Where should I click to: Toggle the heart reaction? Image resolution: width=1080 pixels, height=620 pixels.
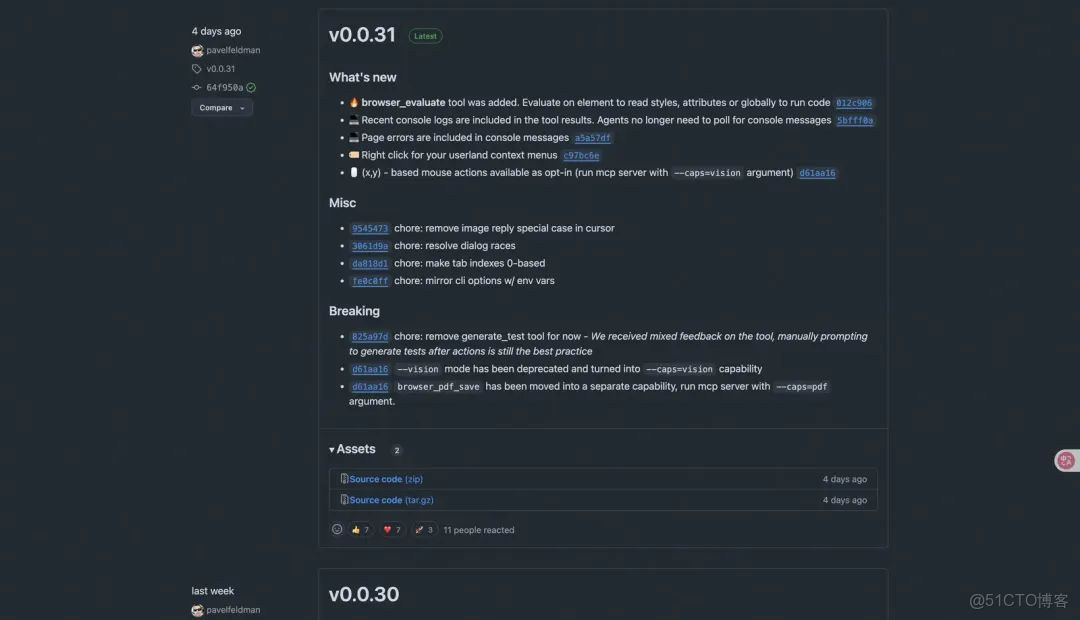point(391,529)
